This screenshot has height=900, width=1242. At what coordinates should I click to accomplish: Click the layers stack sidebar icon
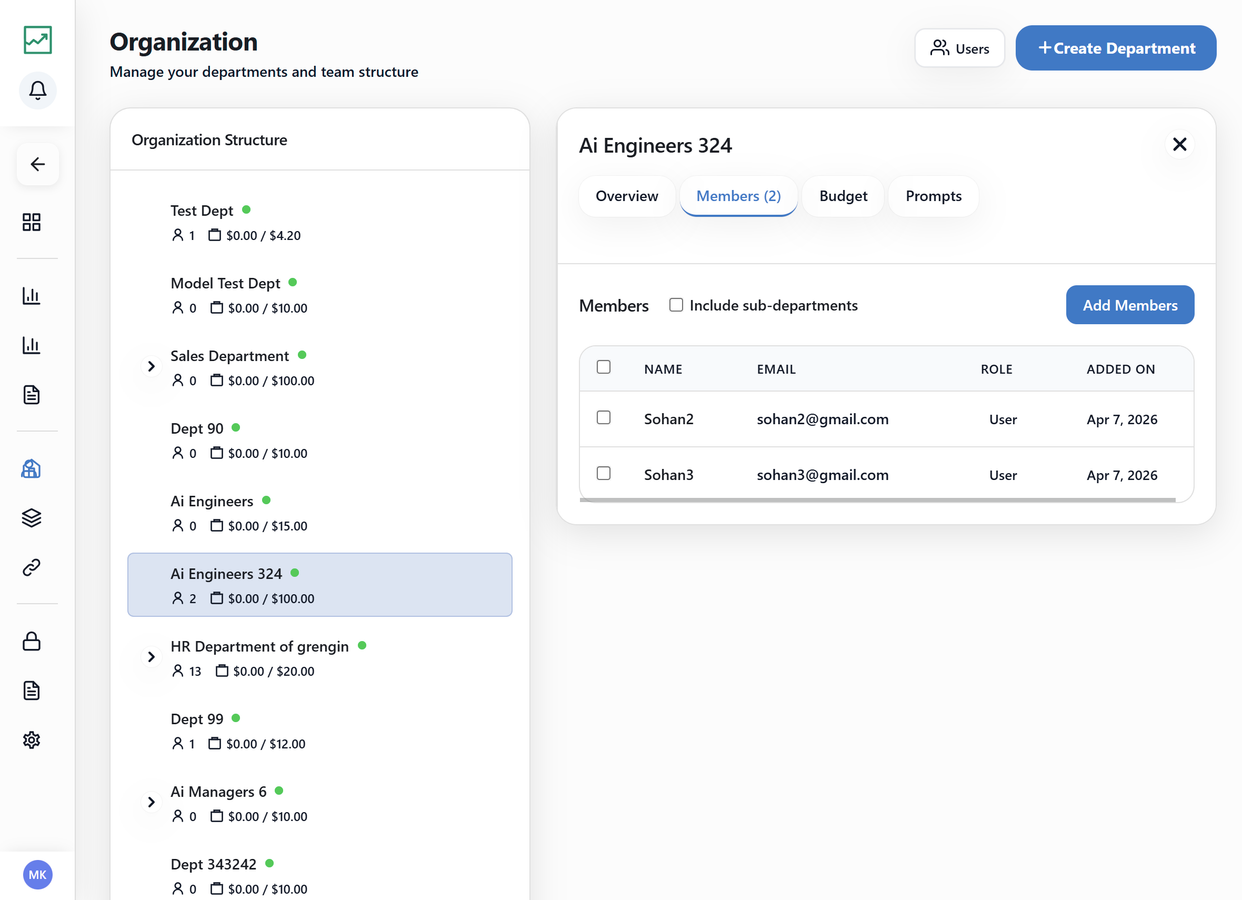(32, 518)
